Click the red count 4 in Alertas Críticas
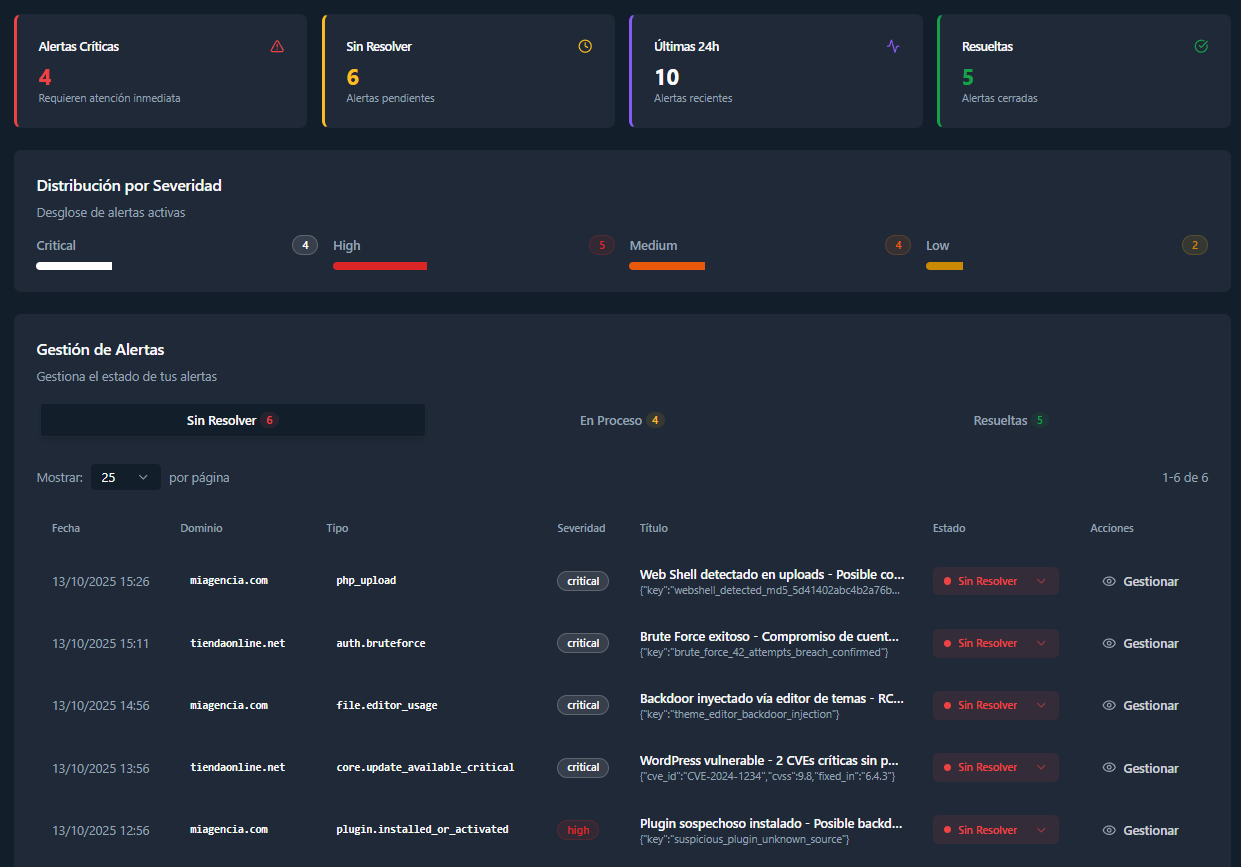This screenshot has height=867, width=1241. pos(45,77)
